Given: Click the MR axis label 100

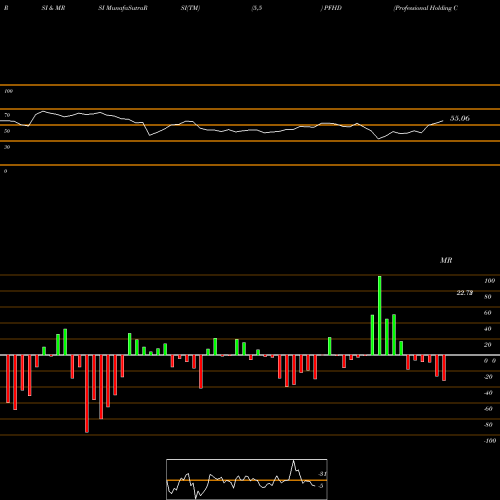Looking at the screenshot, I should (489, 281).
